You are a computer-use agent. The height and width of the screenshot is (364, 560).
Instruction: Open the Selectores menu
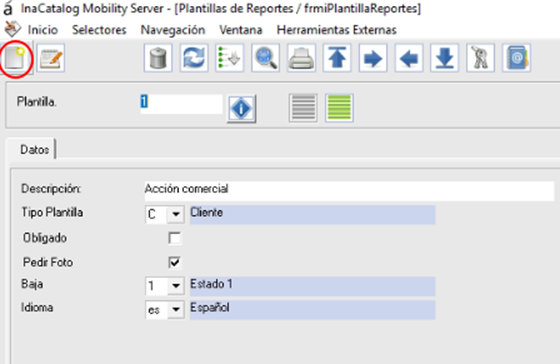pyautogui.click(x=99, y=30)
